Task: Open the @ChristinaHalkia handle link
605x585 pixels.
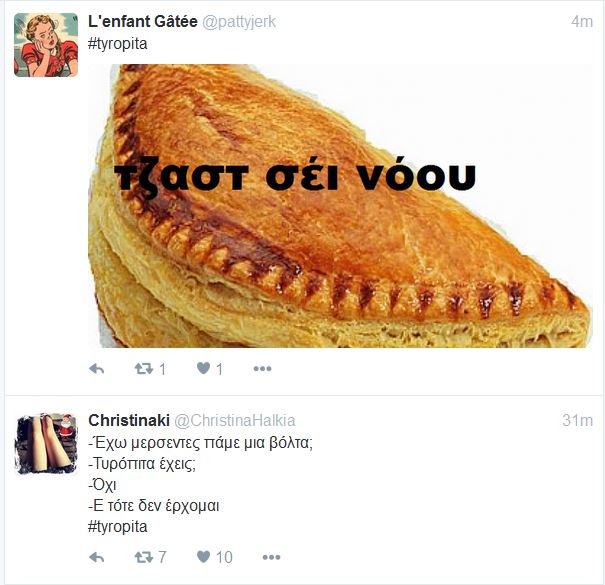Action: coord(235,421)
